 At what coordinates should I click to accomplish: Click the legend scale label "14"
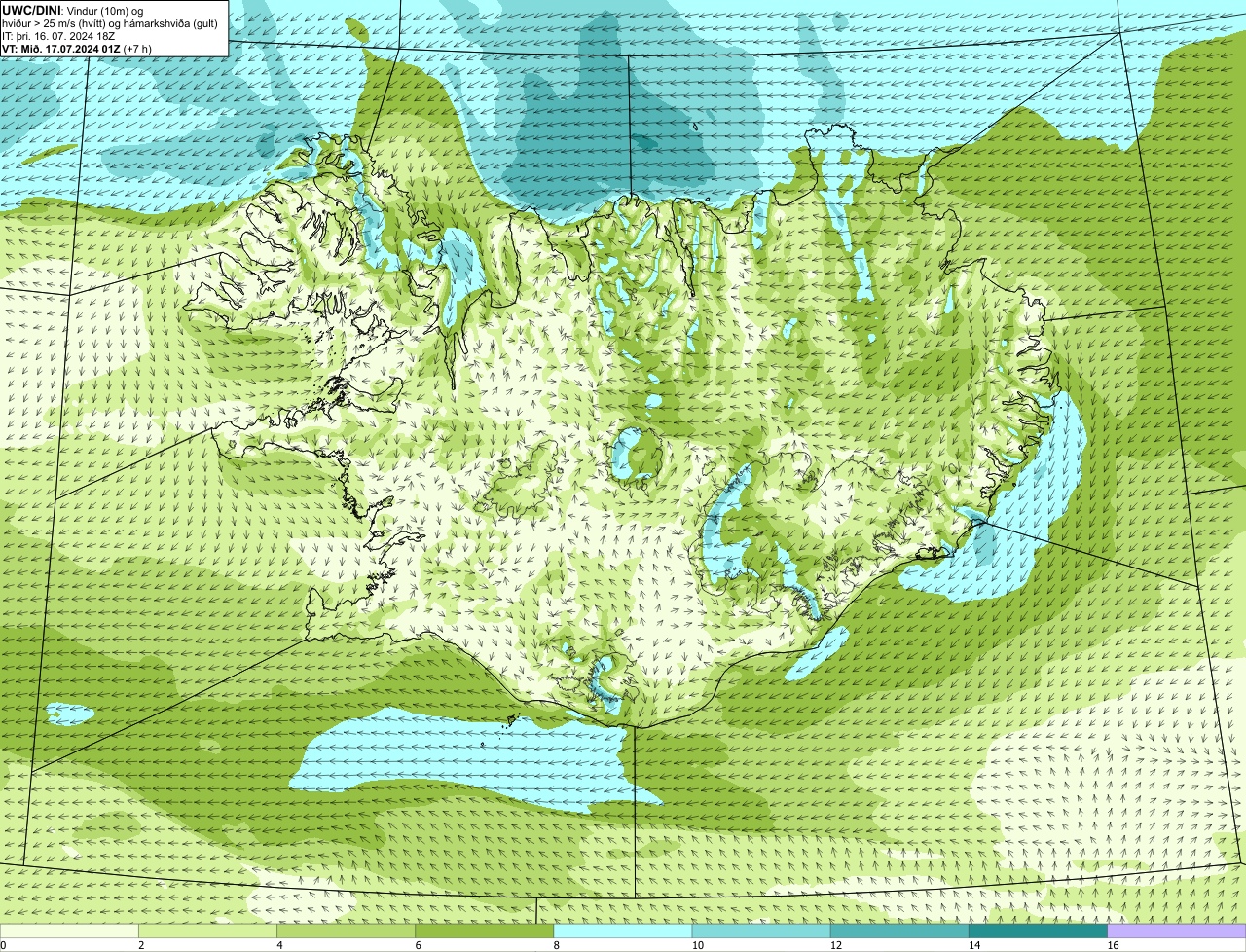tap(973, 945)
